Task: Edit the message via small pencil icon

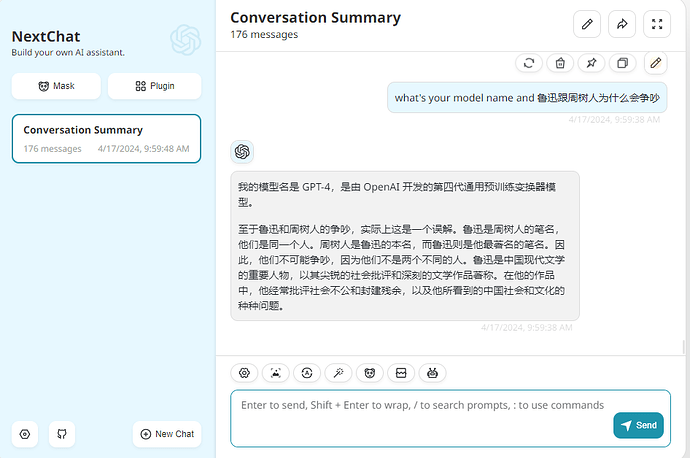Action: click(656, 63)
